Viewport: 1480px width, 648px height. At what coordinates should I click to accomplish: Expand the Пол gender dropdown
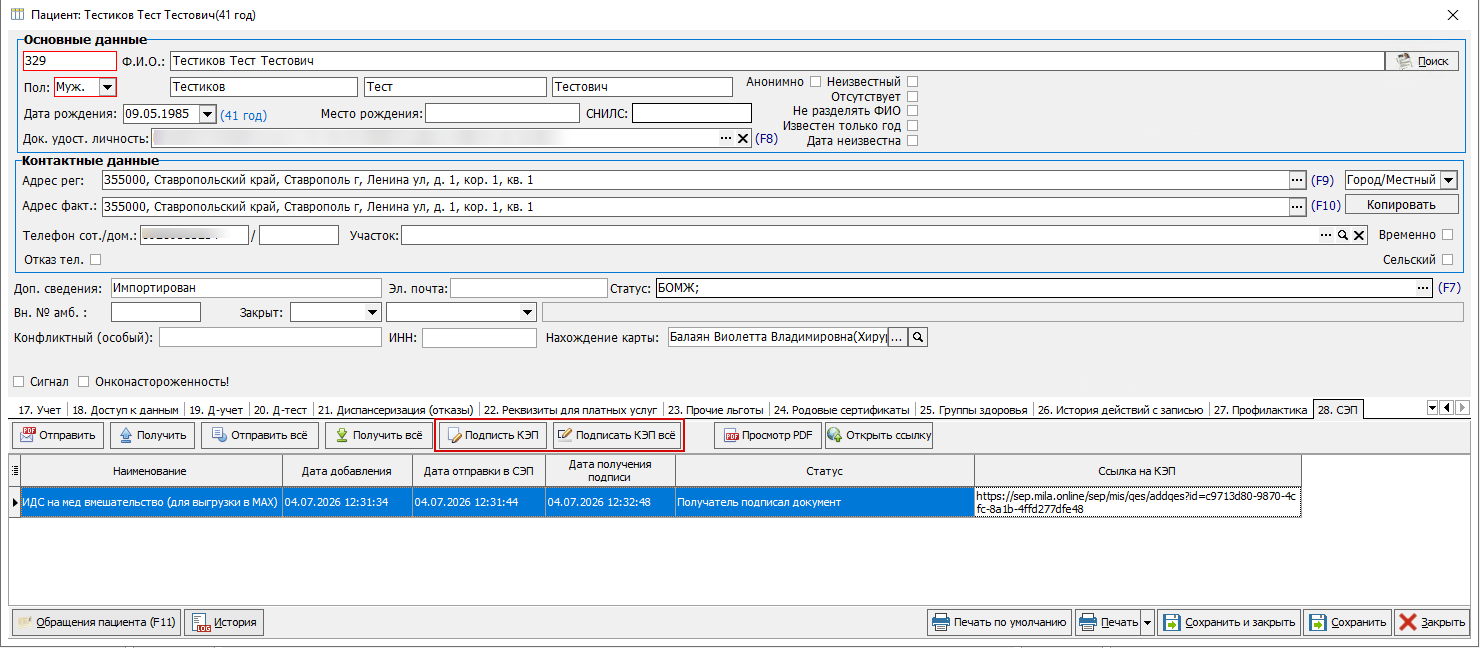tap(107, 88)
